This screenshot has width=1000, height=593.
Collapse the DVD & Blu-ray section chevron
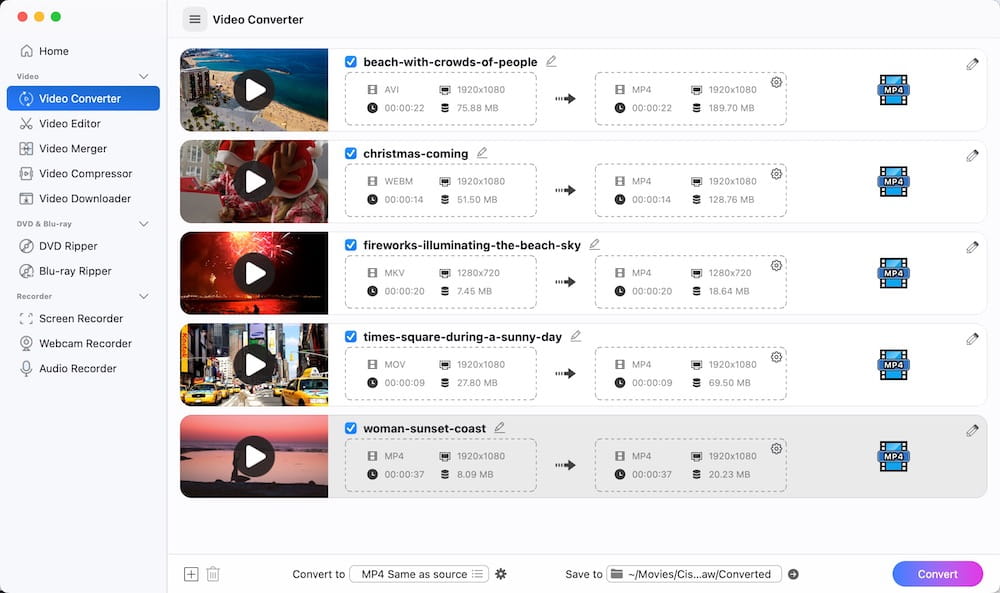tap(143, 224)
